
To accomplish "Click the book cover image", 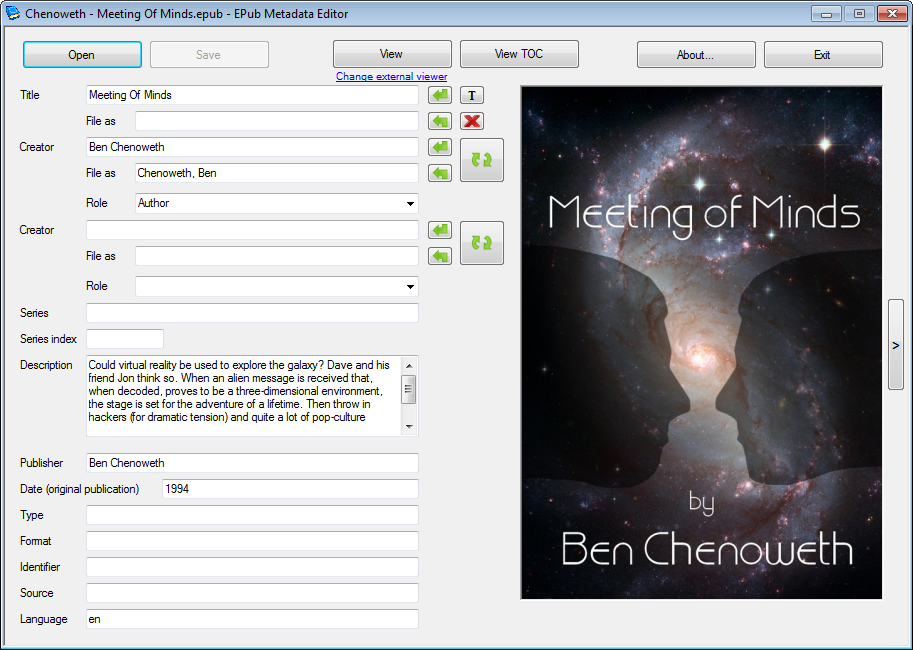I will [x=701, y=342].
